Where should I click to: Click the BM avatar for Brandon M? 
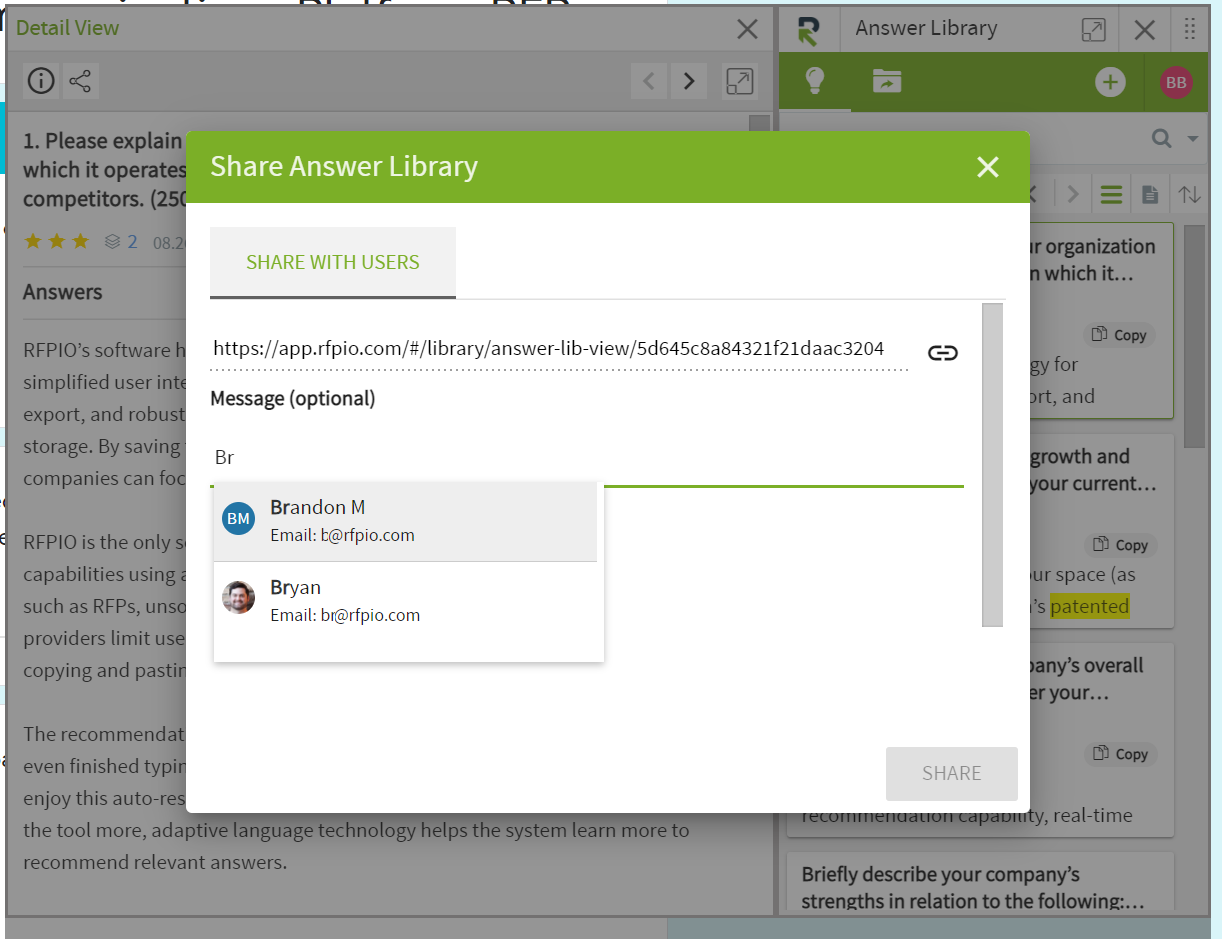click(x=238, y=519)
